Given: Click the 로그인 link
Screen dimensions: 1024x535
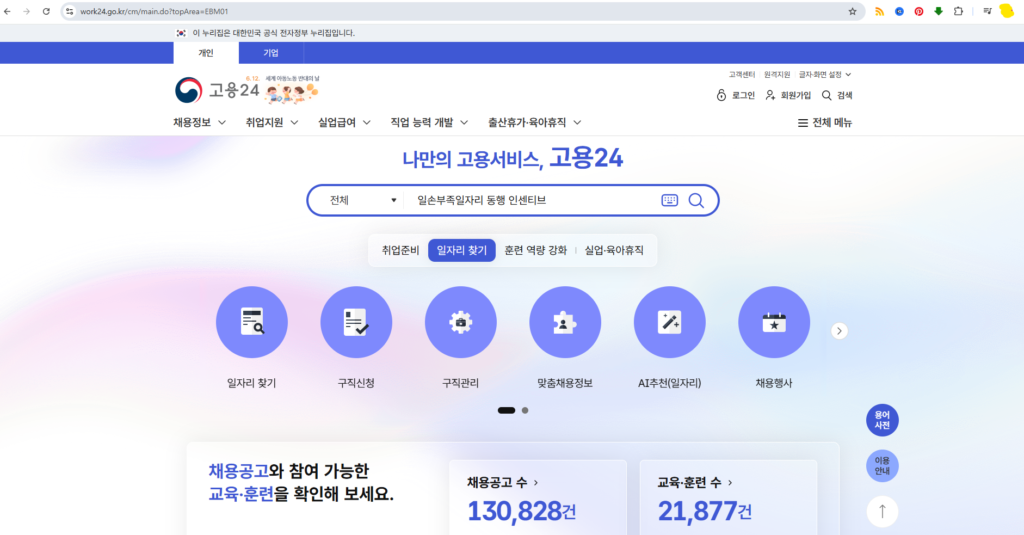Looking at the screenshot, I should click(x=736, y=95).
